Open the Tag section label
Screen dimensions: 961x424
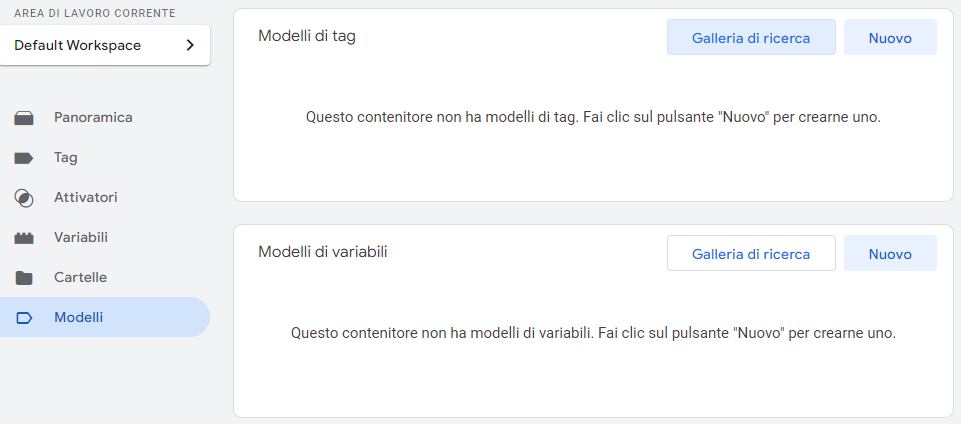click(x=66, y=157)
